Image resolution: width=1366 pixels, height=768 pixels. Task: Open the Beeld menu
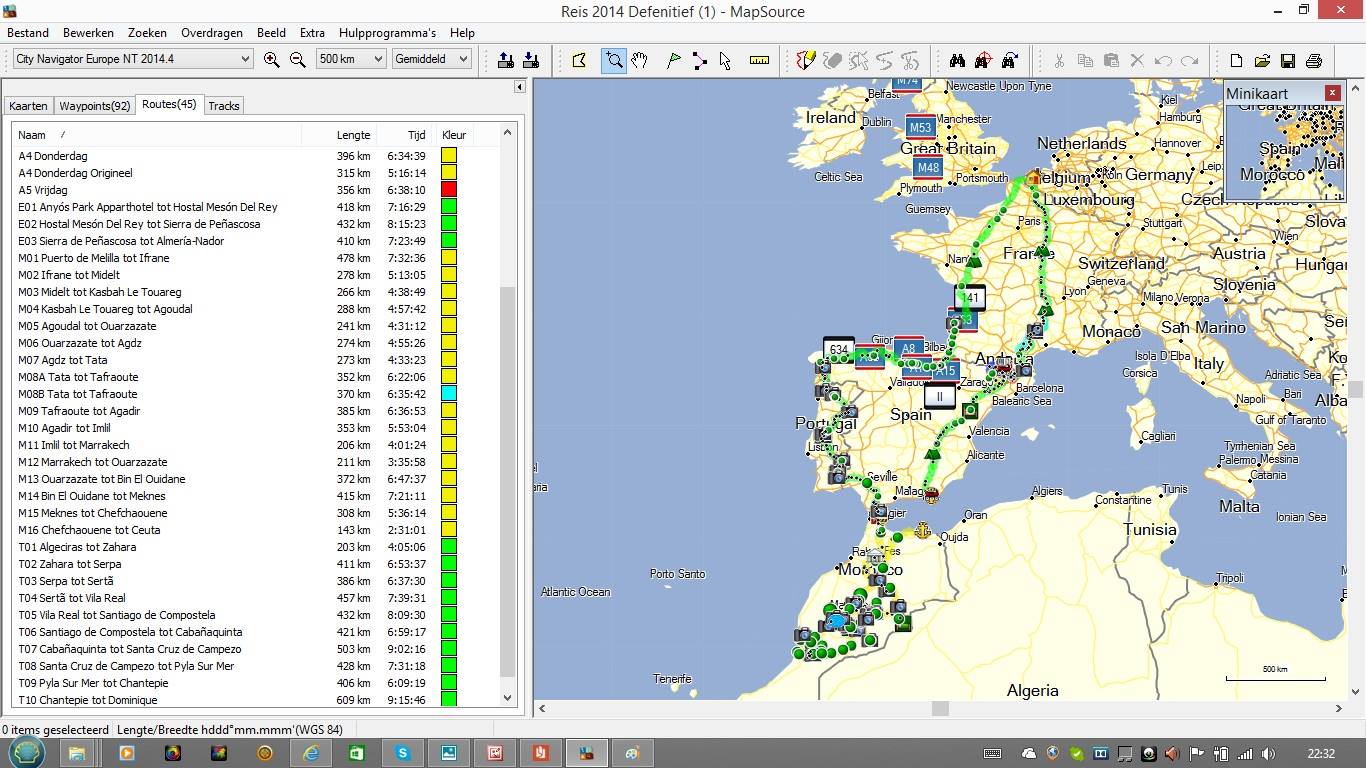click(271, 33)
